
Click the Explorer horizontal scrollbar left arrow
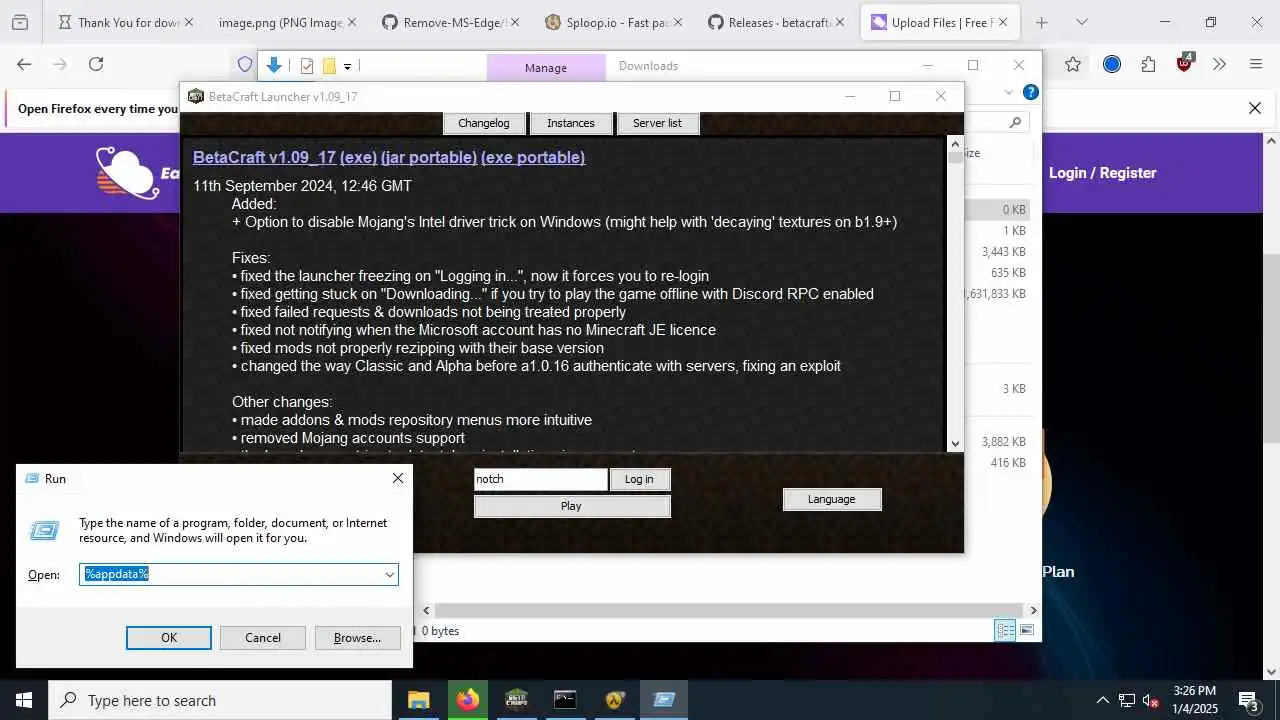427,610
